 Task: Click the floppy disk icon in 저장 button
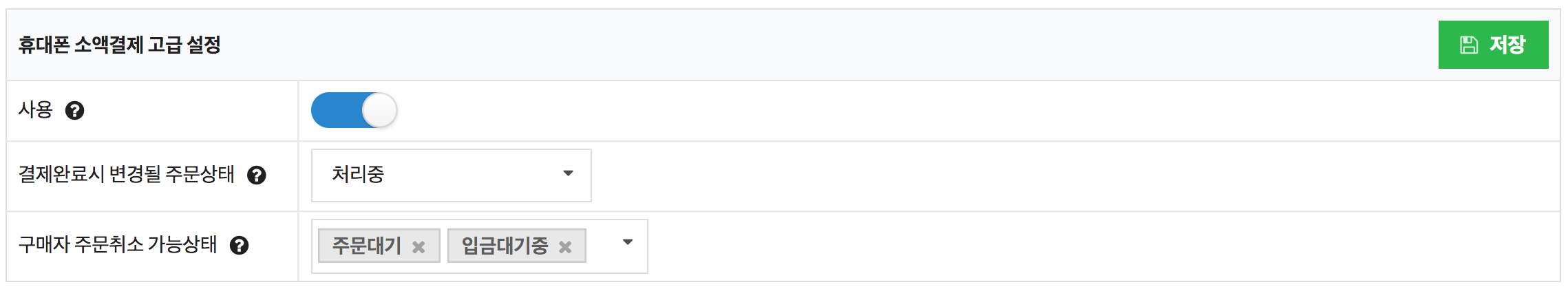[x=1469, y=45]
